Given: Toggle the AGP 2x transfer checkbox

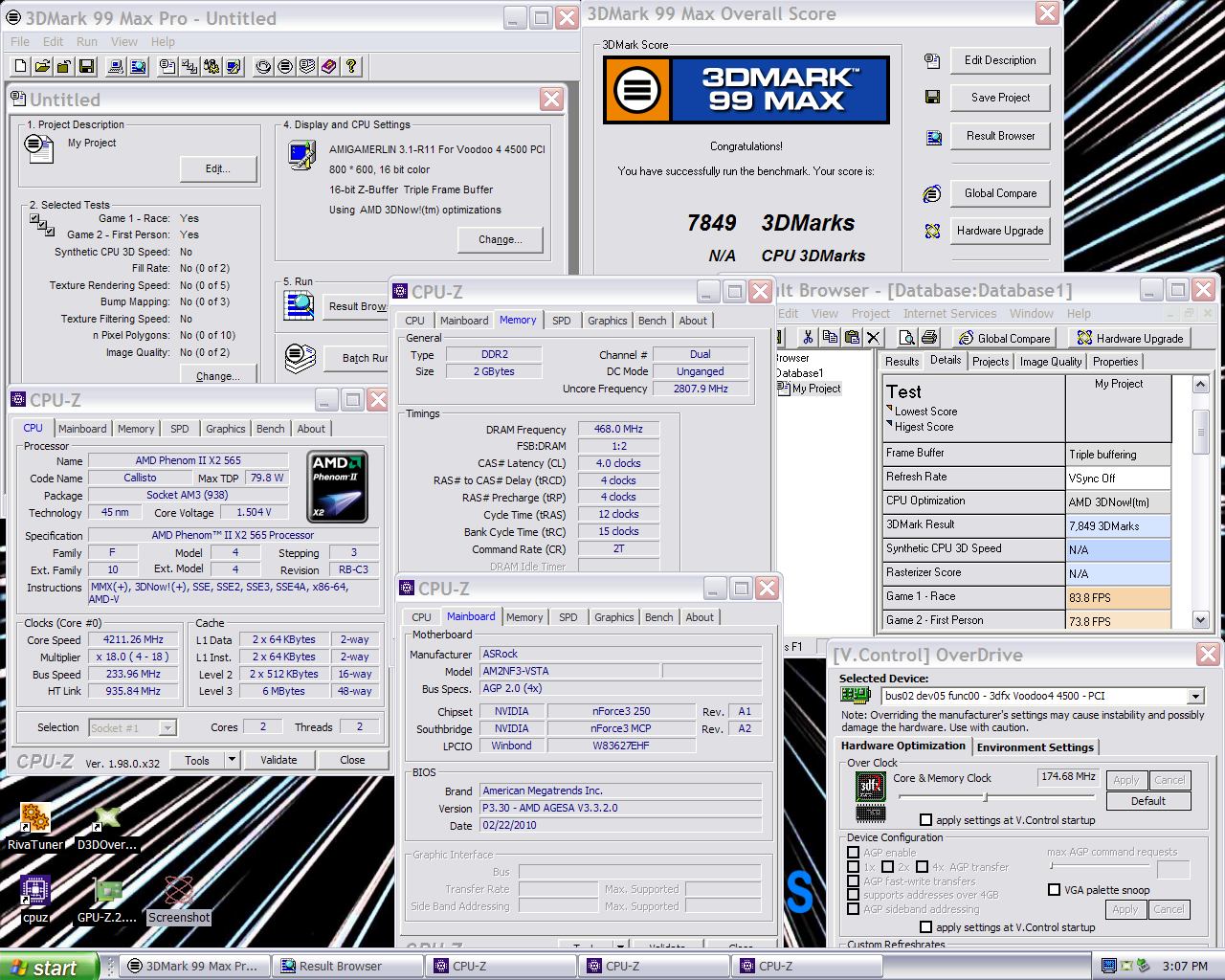Looking at the screenshot, I should click(887, 867).
